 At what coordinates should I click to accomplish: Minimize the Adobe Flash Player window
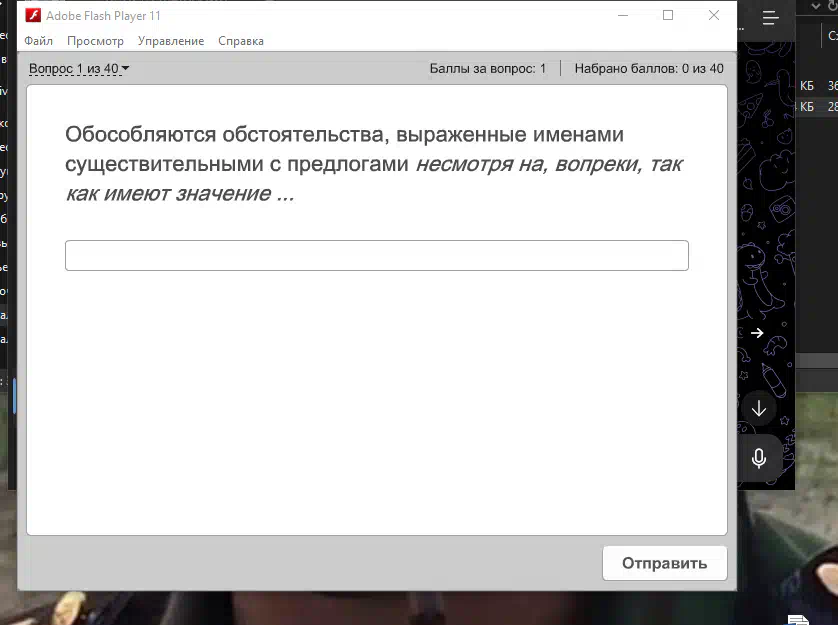[x=623, y=16]
